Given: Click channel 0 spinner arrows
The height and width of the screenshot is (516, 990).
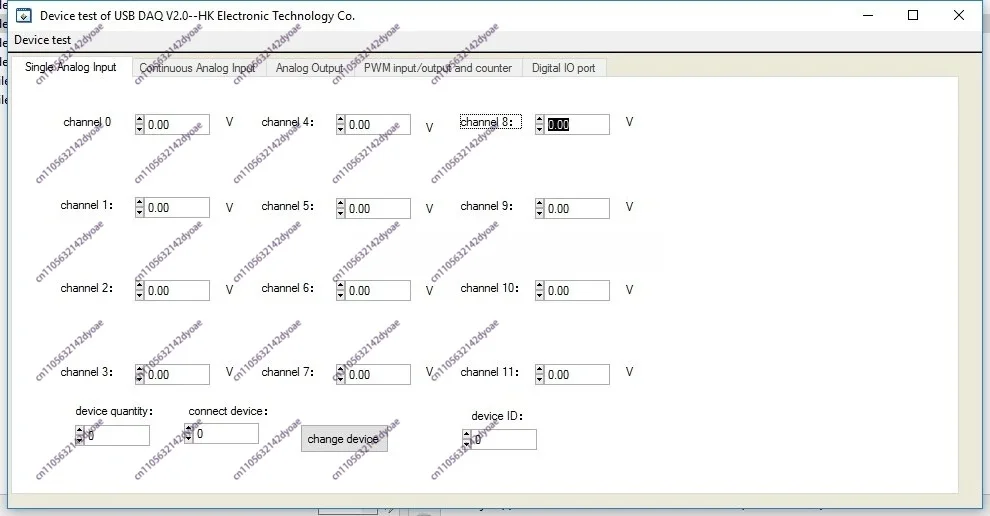Looking at the screenshot, I should pyautogui.click(x=140, y=124).
